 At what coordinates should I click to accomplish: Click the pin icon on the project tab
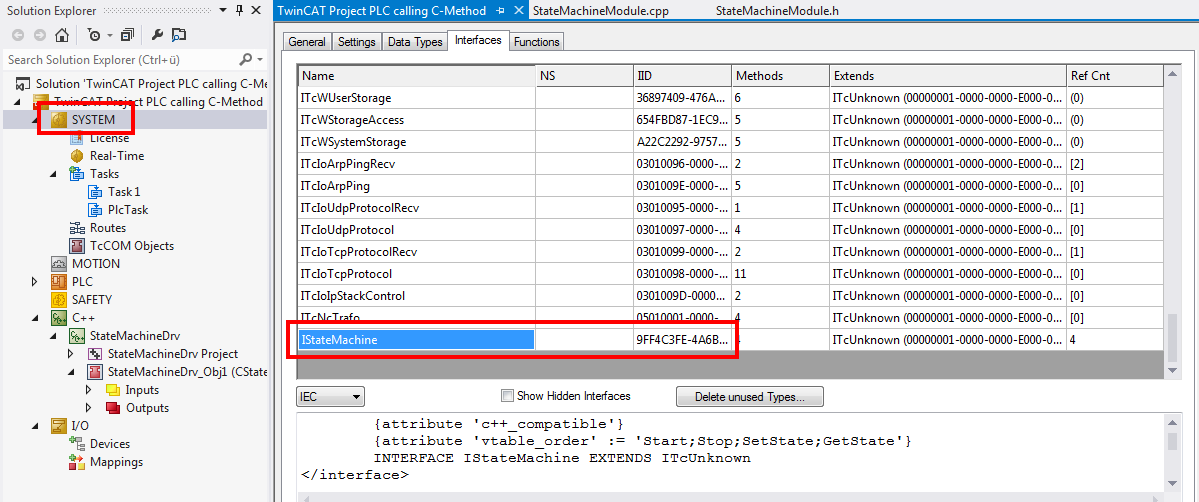[x=500, y=11]
